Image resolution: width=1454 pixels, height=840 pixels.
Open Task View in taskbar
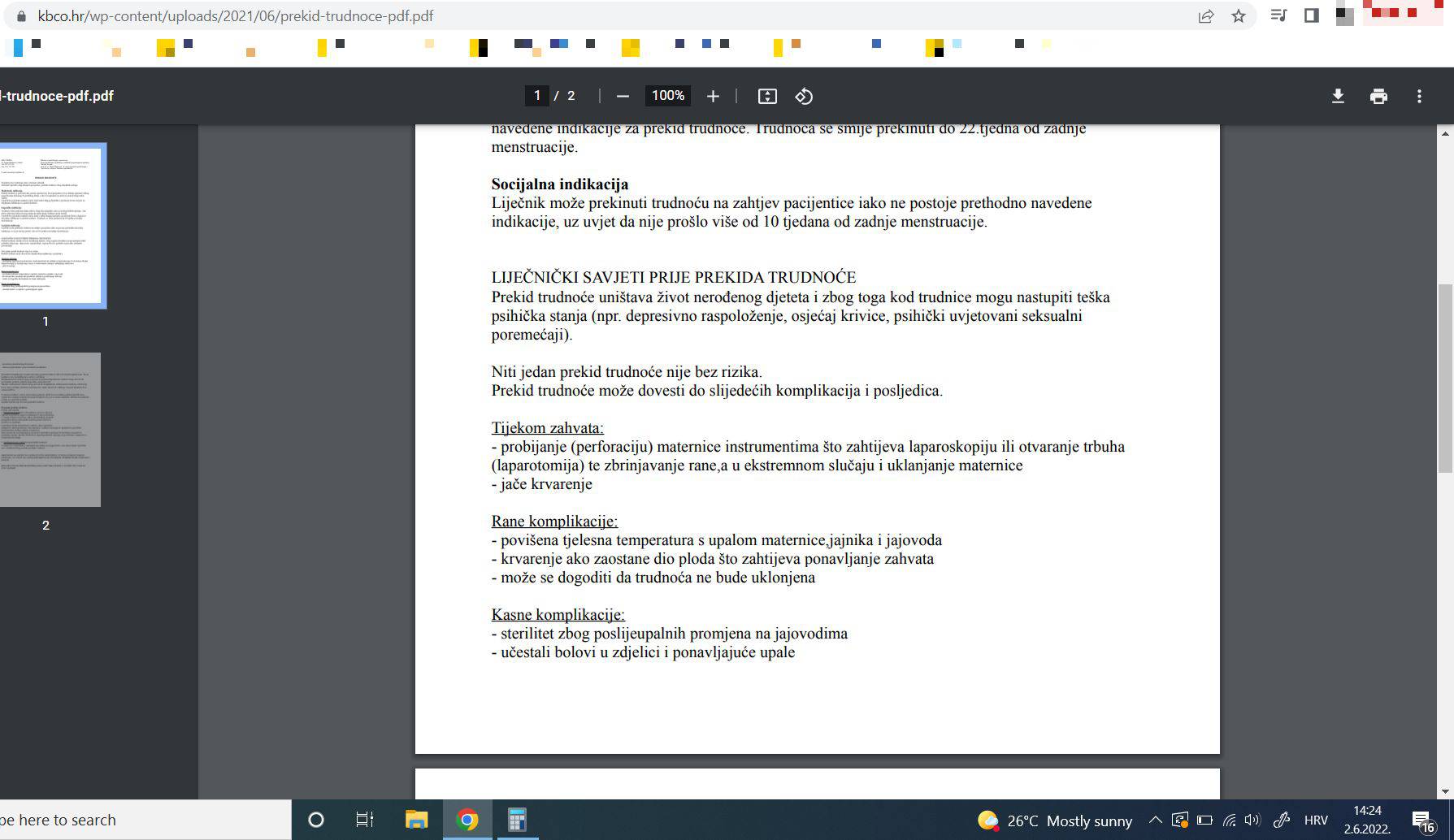click(x=365, y=820)
